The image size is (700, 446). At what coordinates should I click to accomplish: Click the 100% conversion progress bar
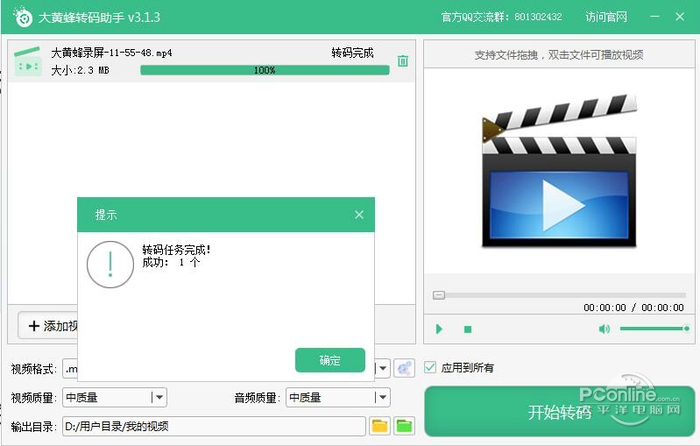tap(265, 70)
